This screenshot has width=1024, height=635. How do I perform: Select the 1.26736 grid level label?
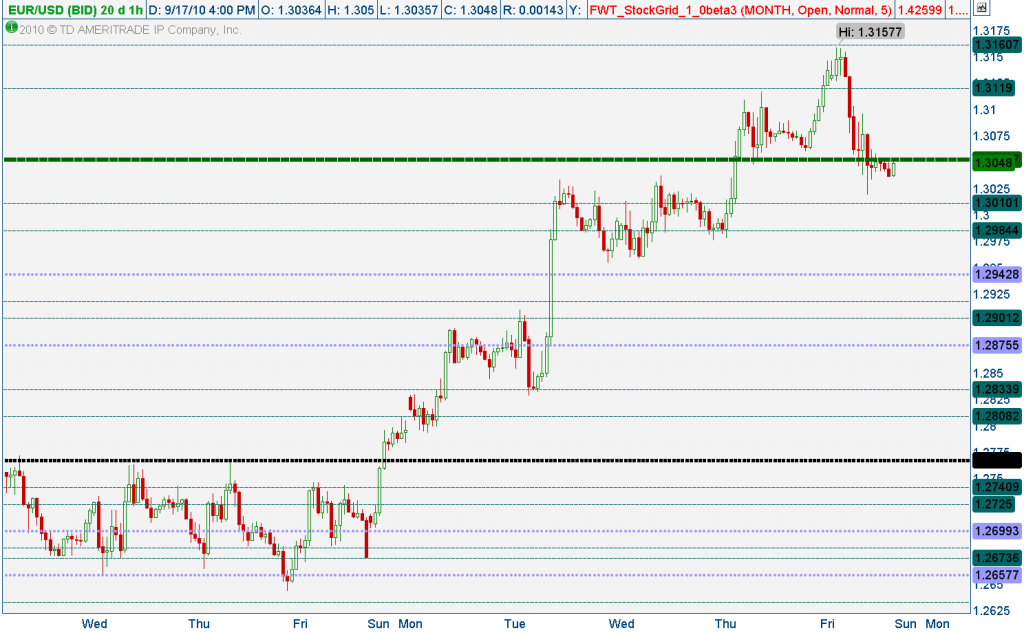(x=996, y=558)
